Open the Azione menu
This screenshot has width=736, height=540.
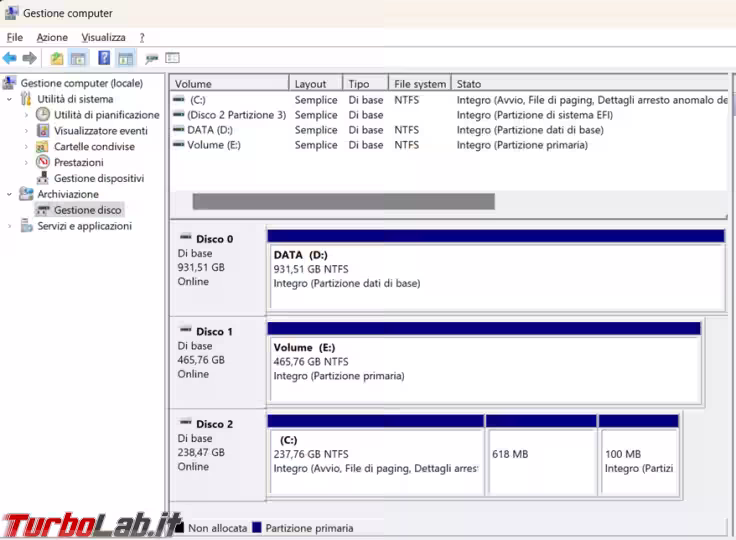(52, 37)
